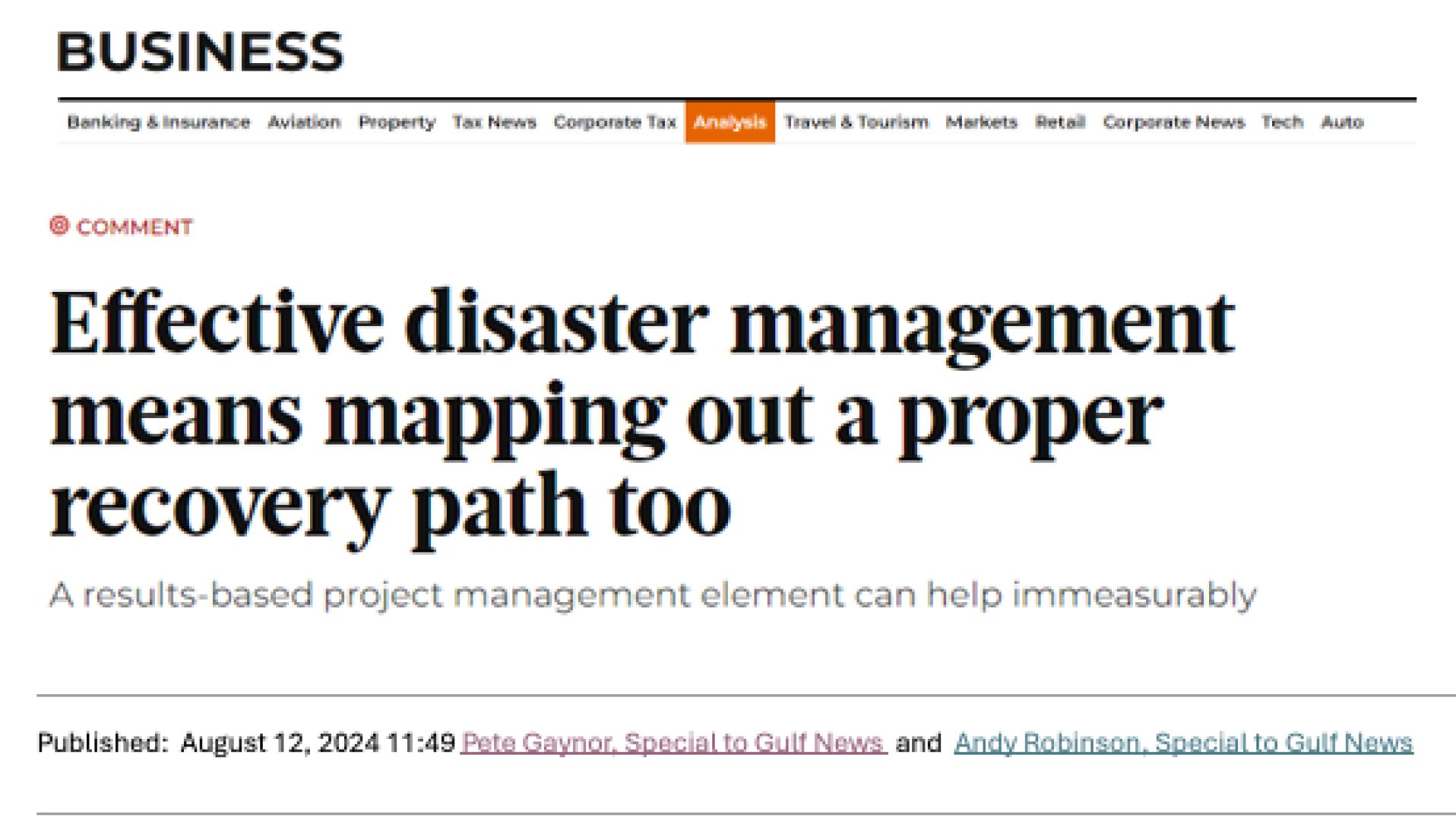Select the Corporate News section
Viewport: 1456px width, 818px height.
click(1175, 122)
